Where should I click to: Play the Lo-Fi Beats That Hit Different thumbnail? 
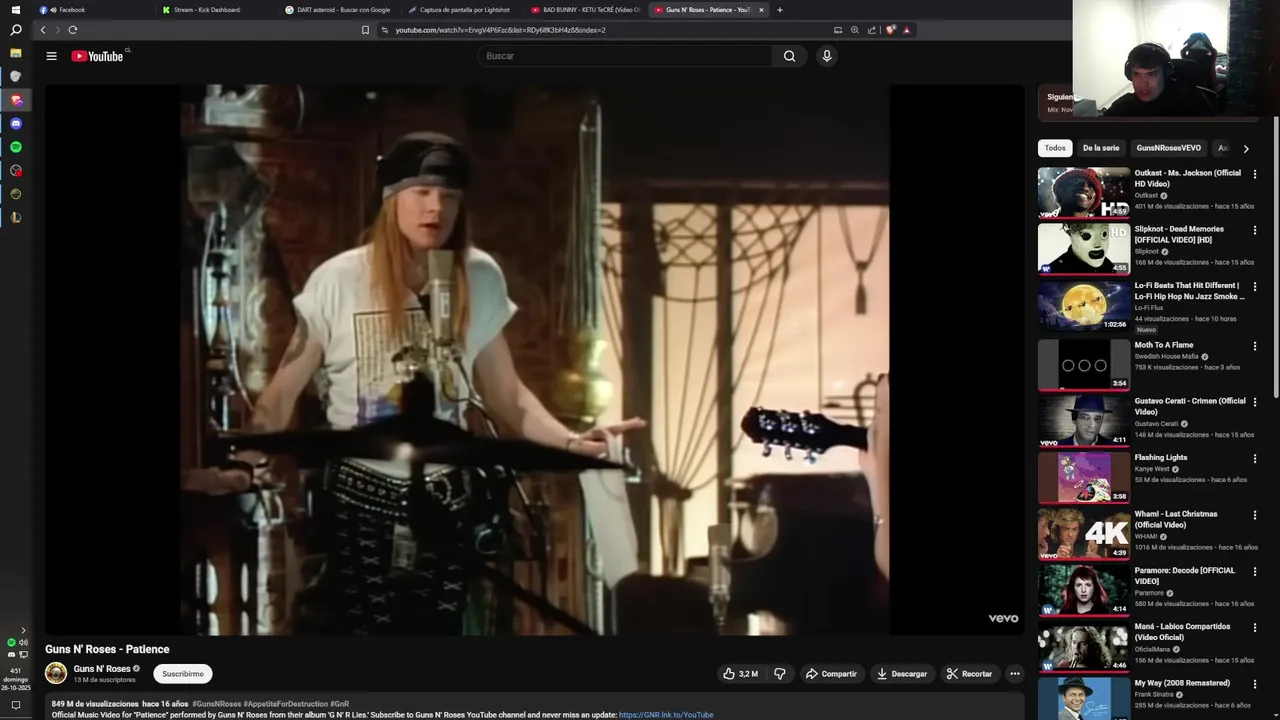pos(1084,305)
